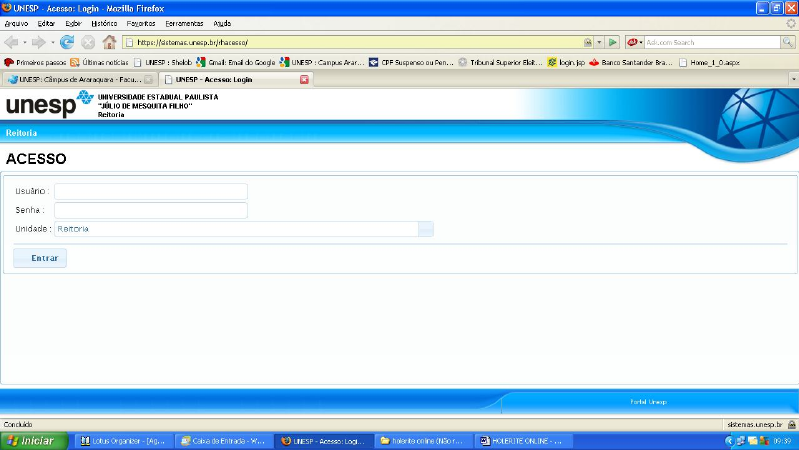Open the search engine selector dropdown

(x=636, y=42)
